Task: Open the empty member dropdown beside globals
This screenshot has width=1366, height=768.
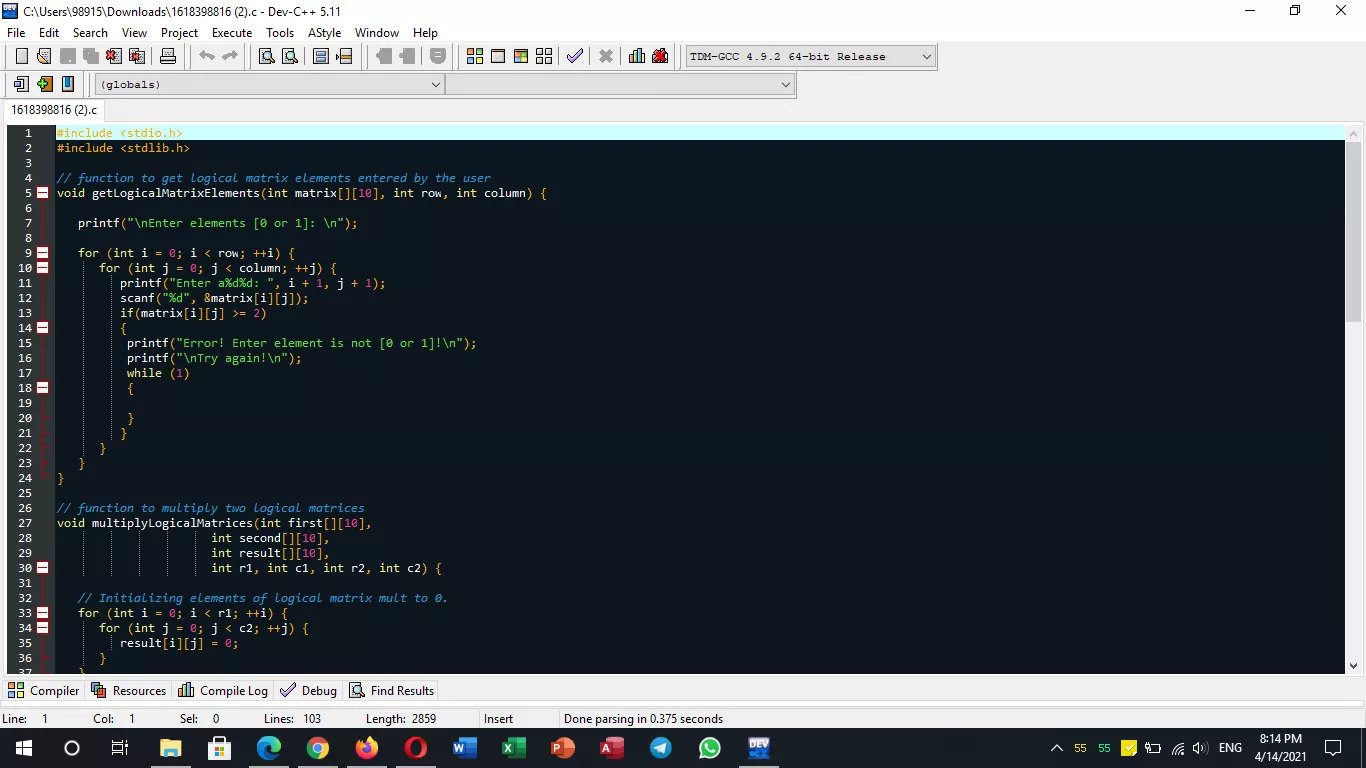Action: pos(620,85)
